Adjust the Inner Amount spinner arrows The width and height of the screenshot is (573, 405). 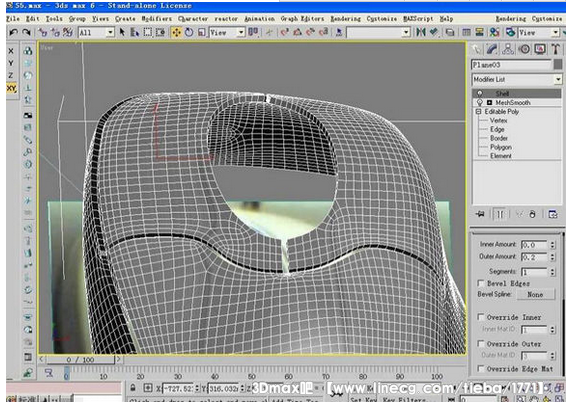pyautogui.click(x=553, y=245)
